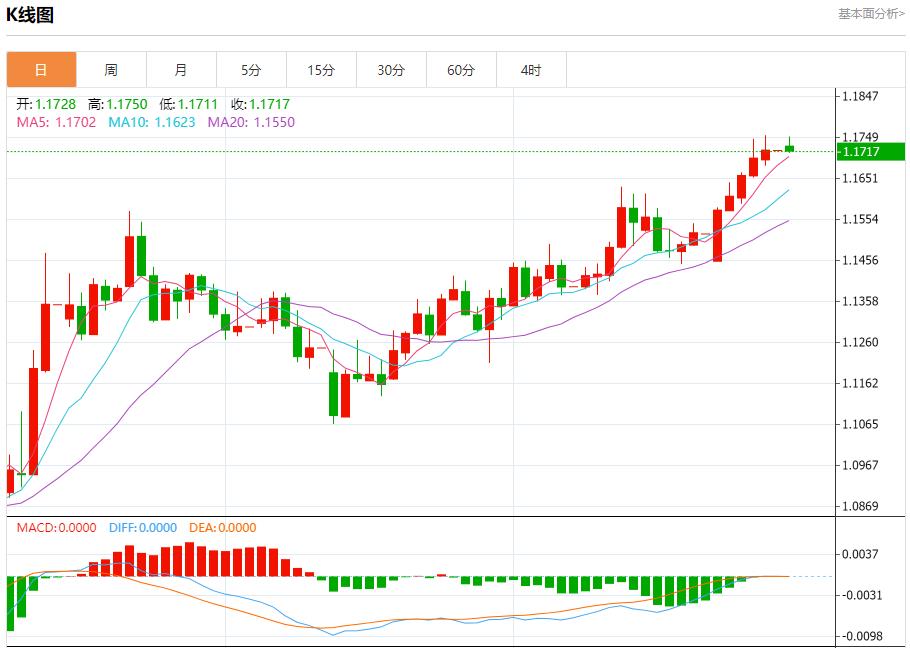Click the MA20 1.1550 indicator label
The height and width of the screenshot is (648, 910).
click(x=251, y=122)
